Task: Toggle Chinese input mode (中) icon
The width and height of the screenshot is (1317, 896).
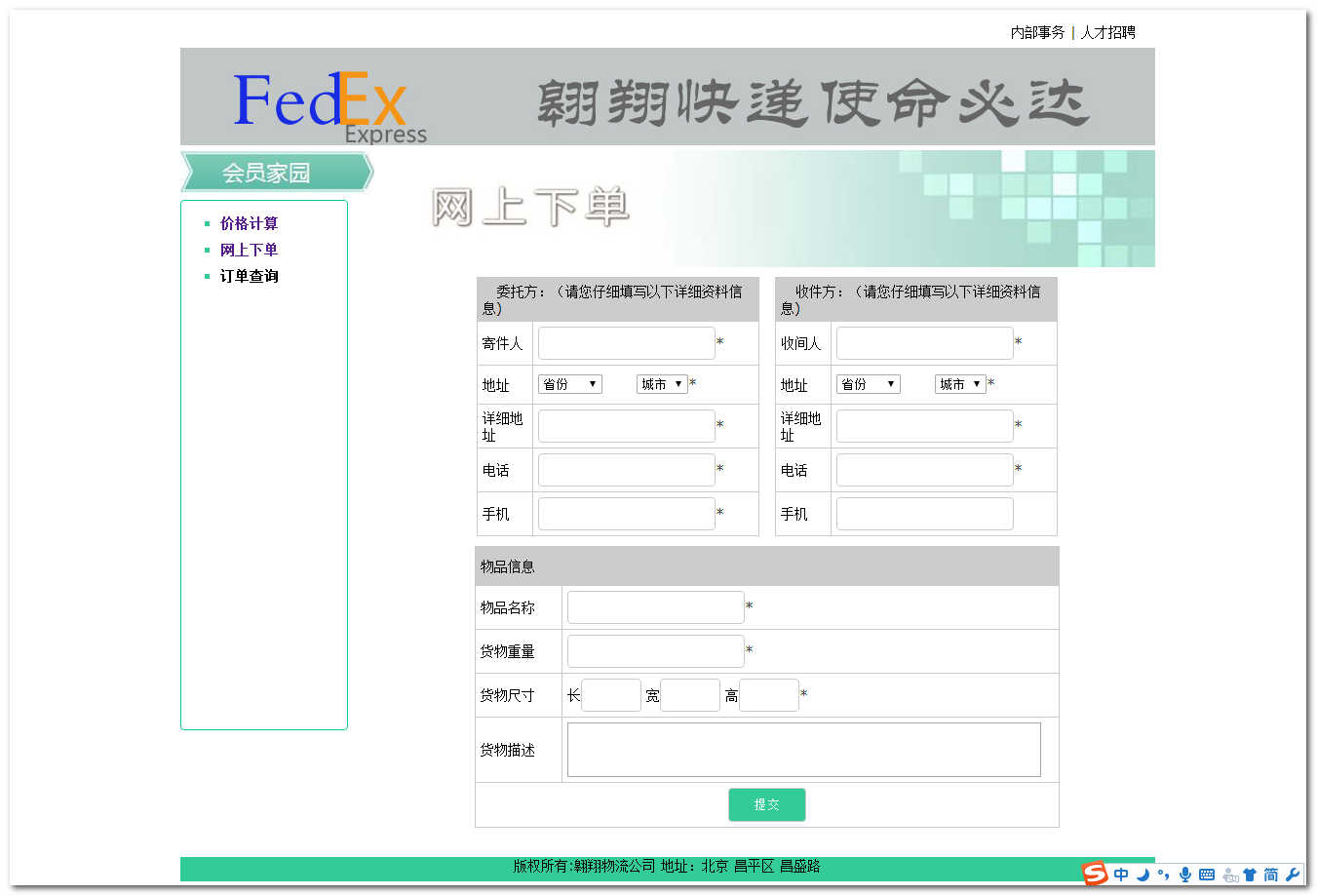Action: 1121,875
